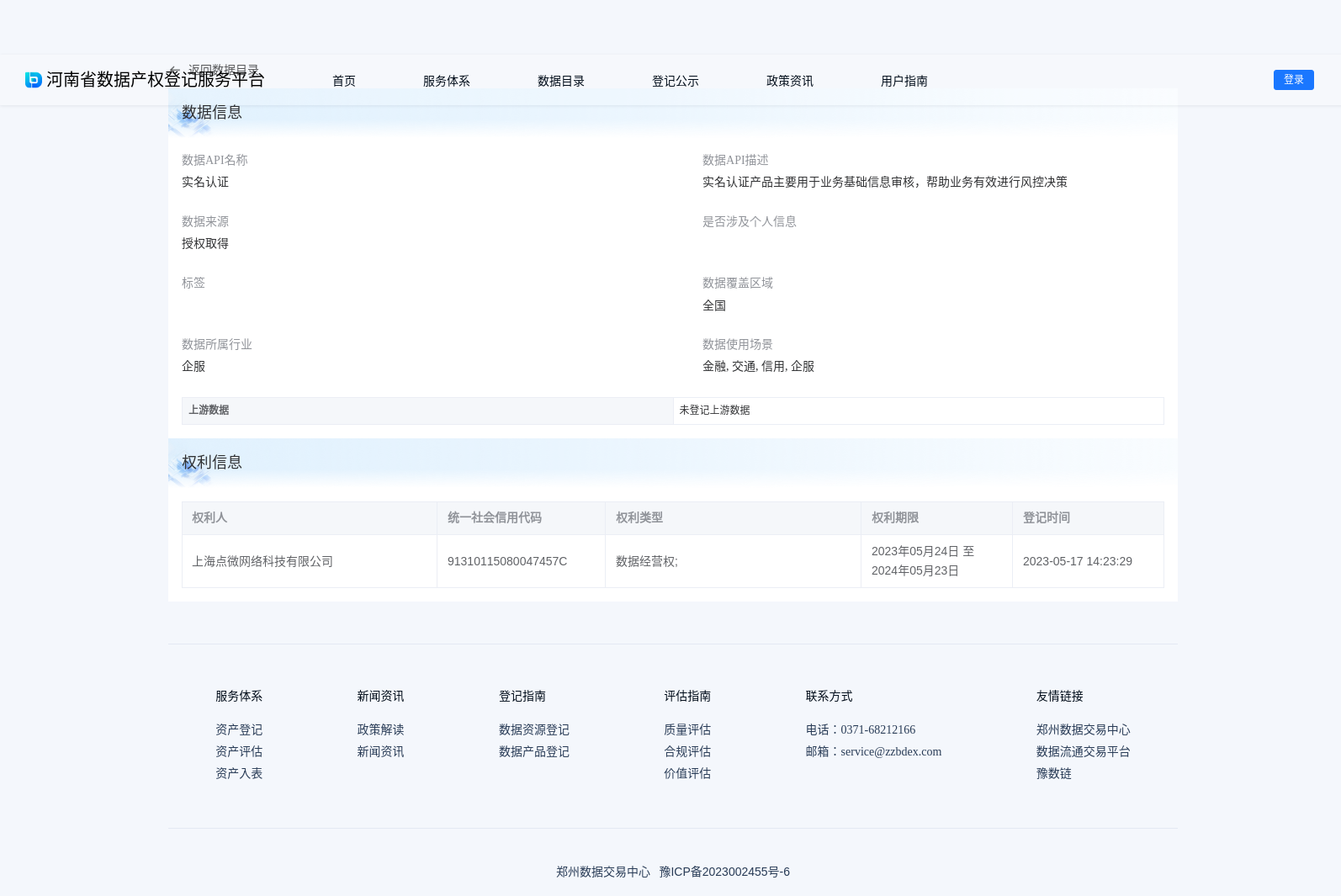
Task: Open the 首页 menu item
Action: click(x=344, y=81)
